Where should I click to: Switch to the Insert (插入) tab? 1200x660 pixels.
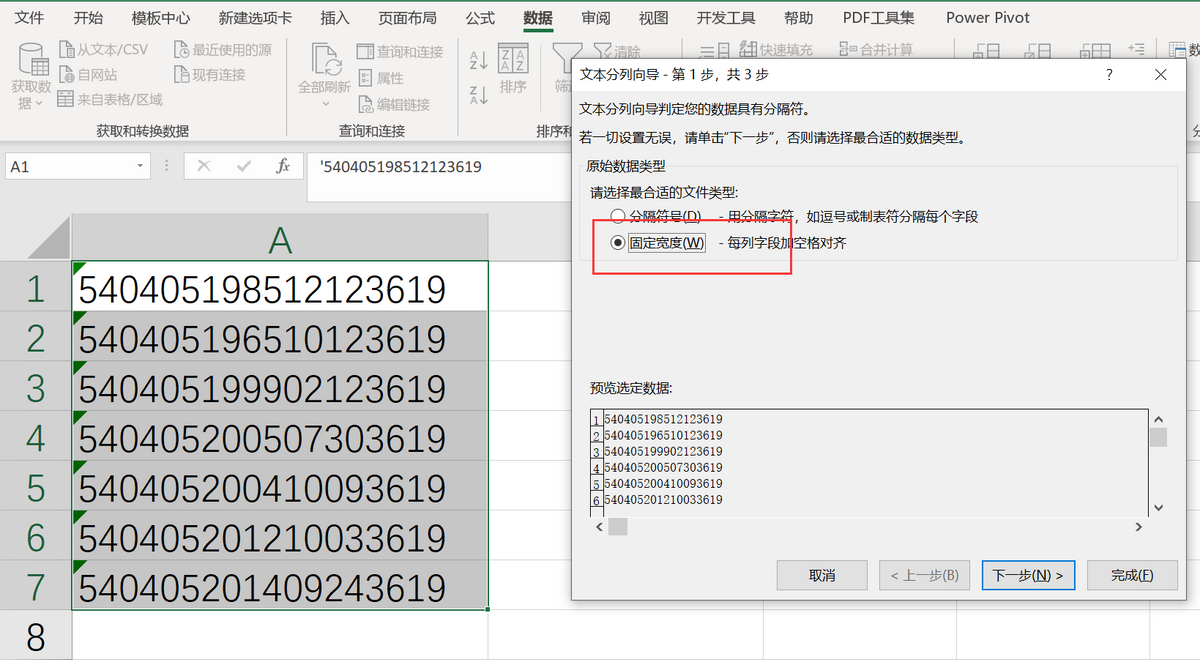[x=335, y=18]
